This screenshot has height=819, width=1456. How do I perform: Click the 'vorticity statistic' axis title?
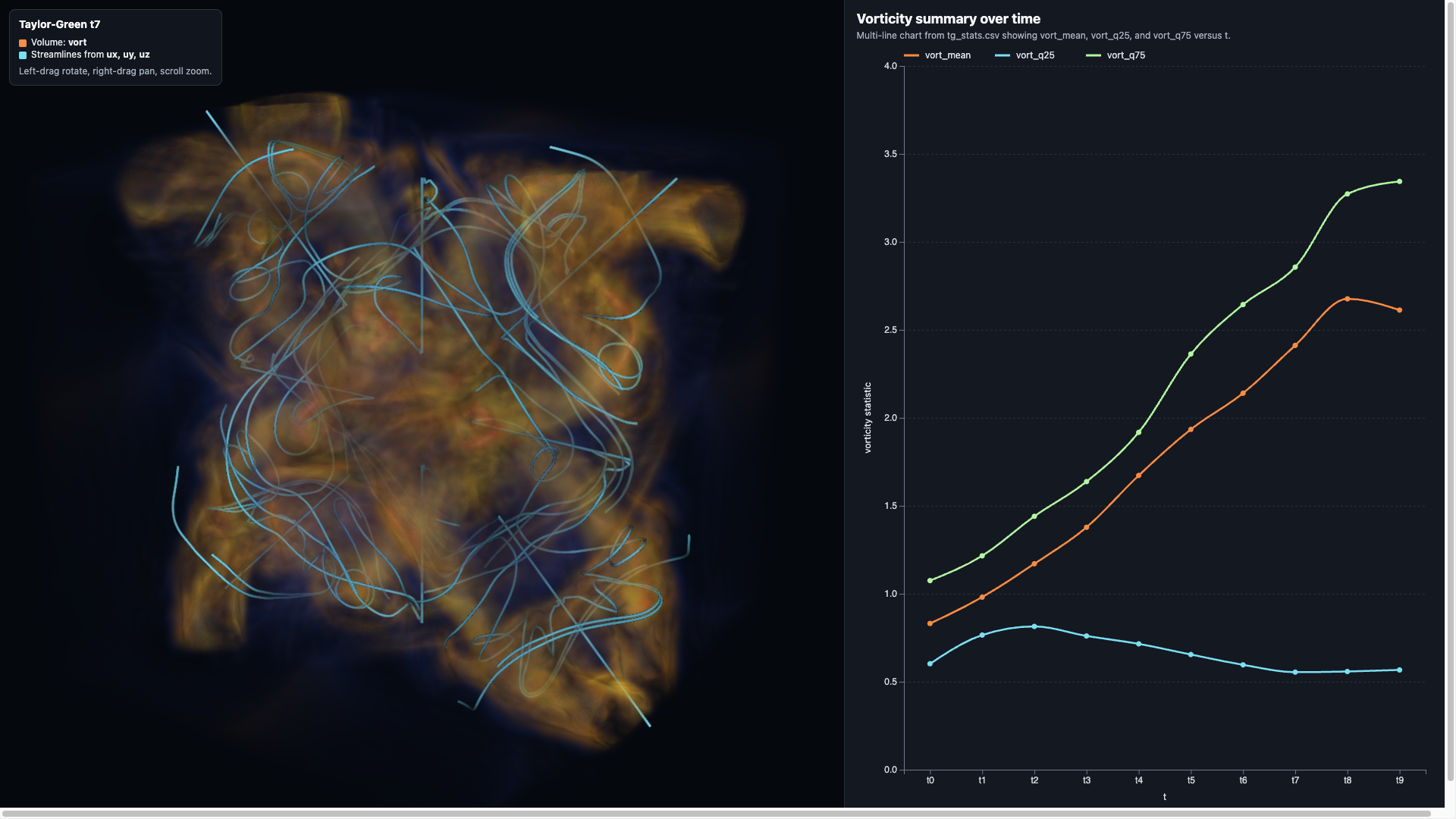[868, 418]
